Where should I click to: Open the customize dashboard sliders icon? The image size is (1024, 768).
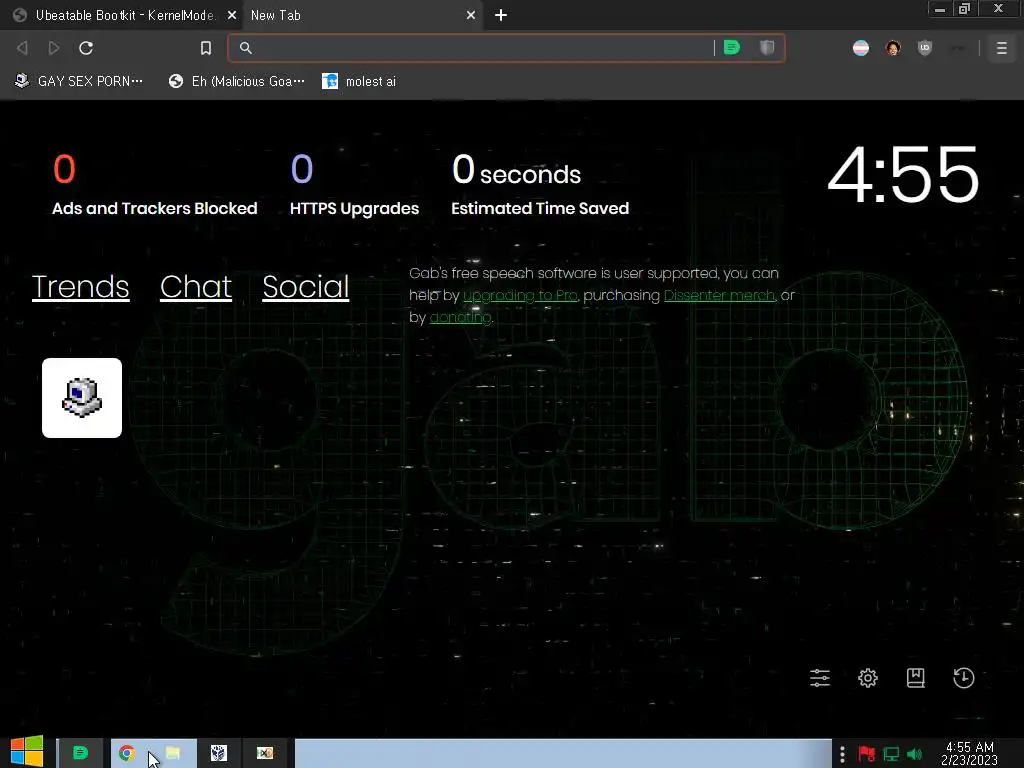click(x=820, y=678)
